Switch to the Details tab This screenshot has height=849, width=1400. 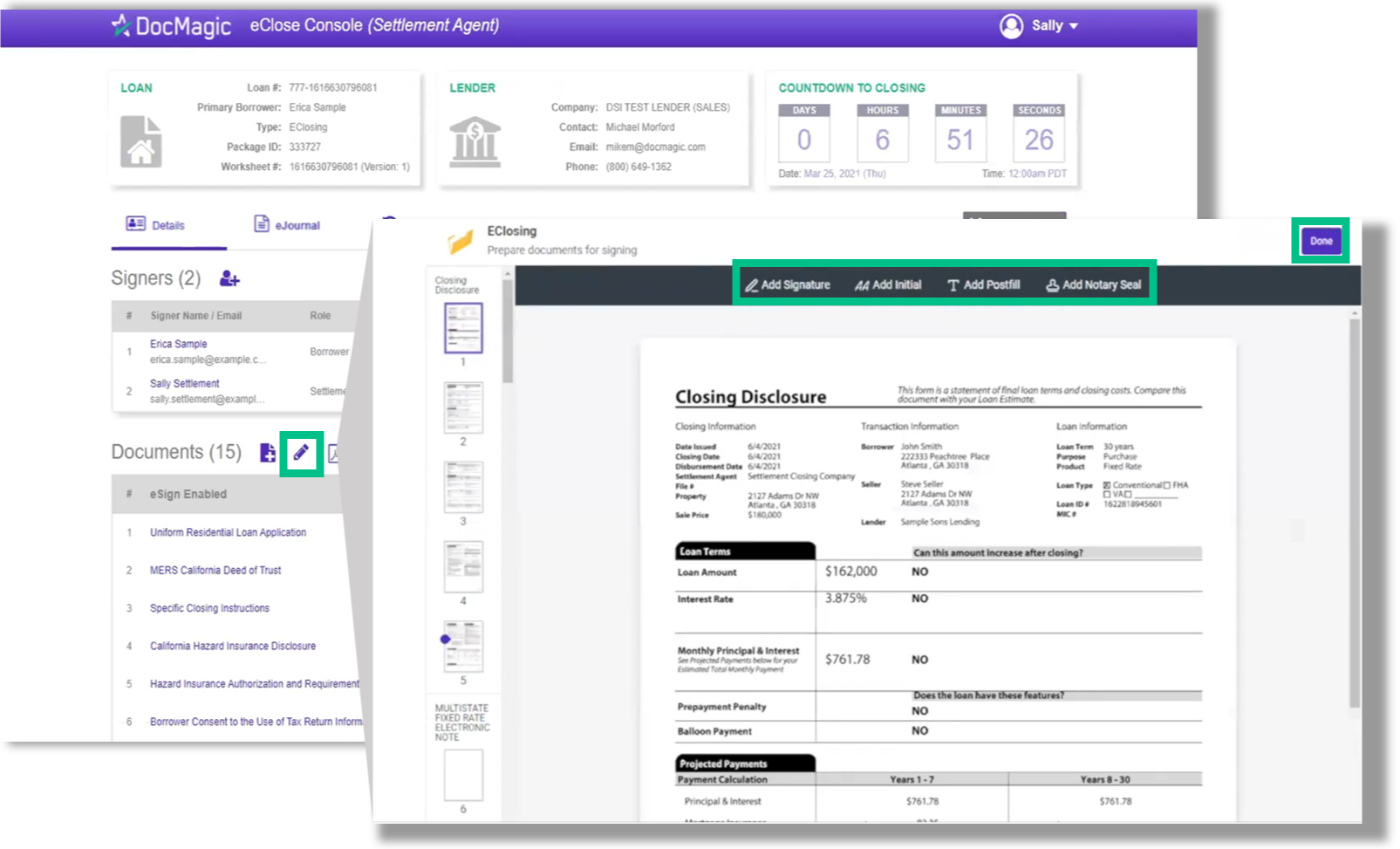(x=156, y=224)
